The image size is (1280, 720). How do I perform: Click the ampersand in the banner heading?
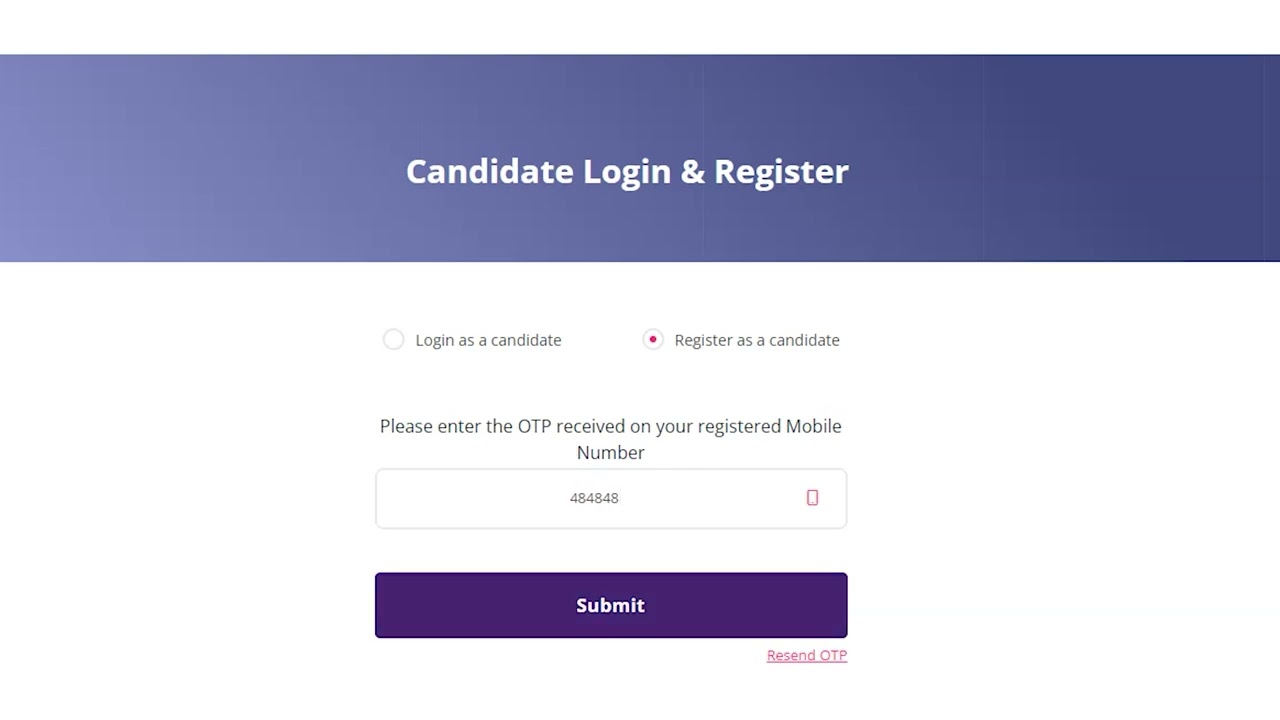[x=692, y=171]
